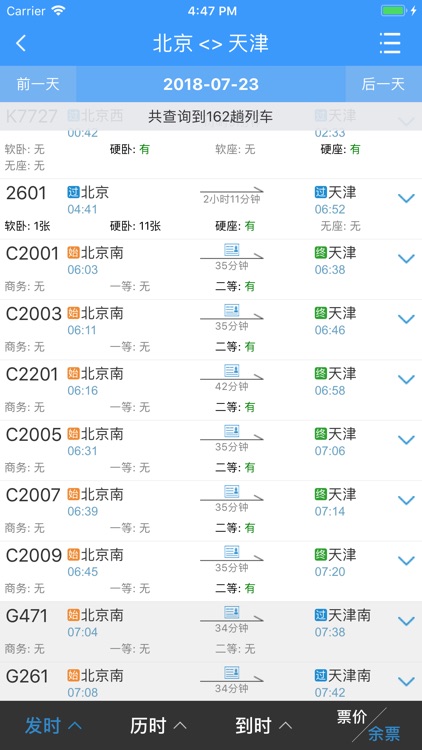Viewport: 422px width, 750px height.
Task: Expand details for train C2003
Action: point(406,319)
